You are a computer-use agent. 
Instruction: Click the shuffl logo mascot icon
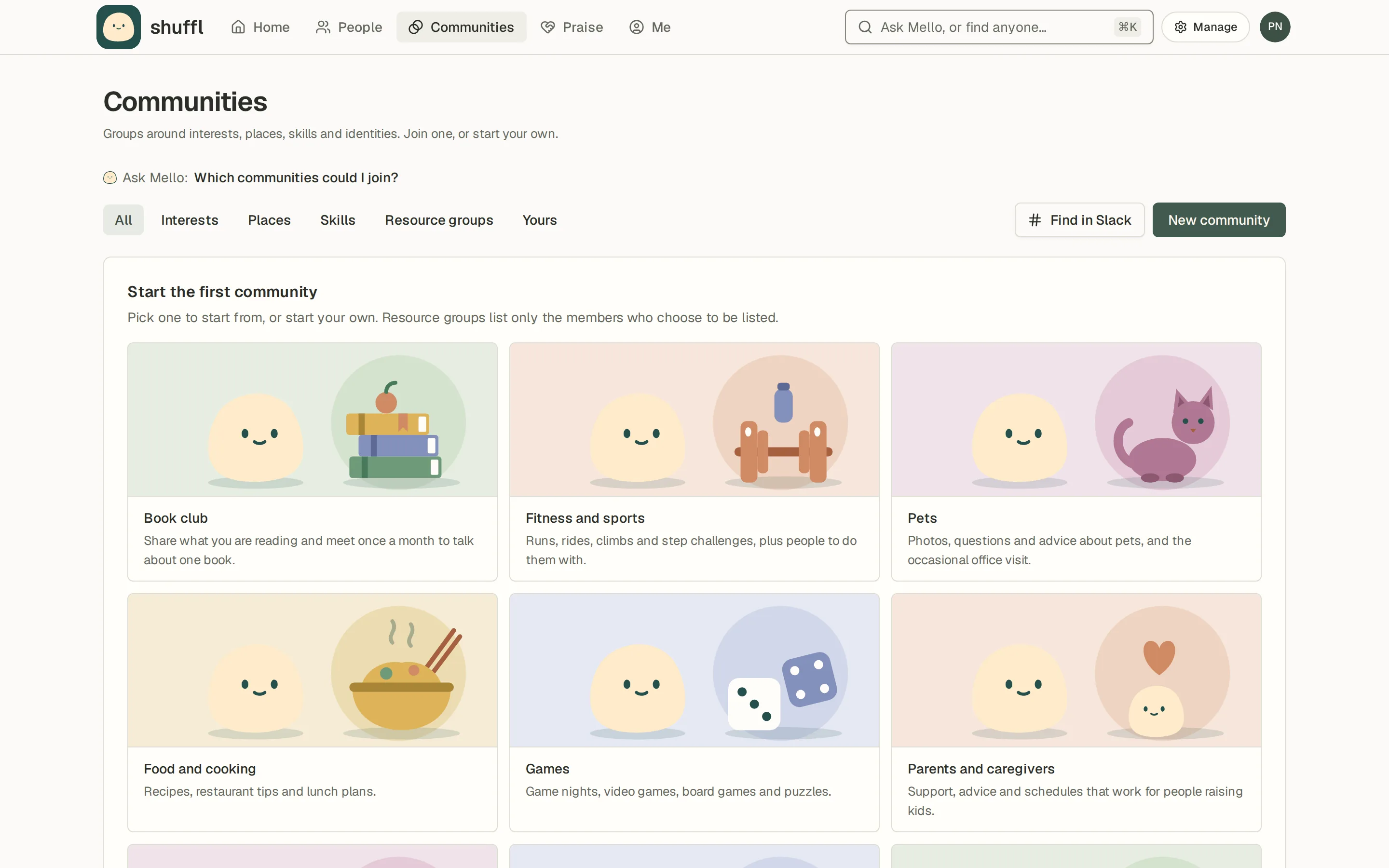118,27
